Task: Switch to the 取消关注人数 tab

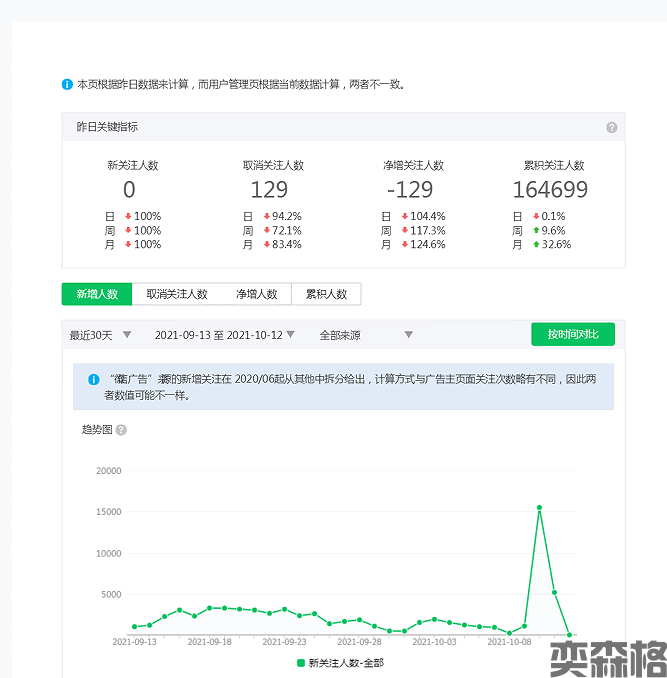Action: point(177,294)
